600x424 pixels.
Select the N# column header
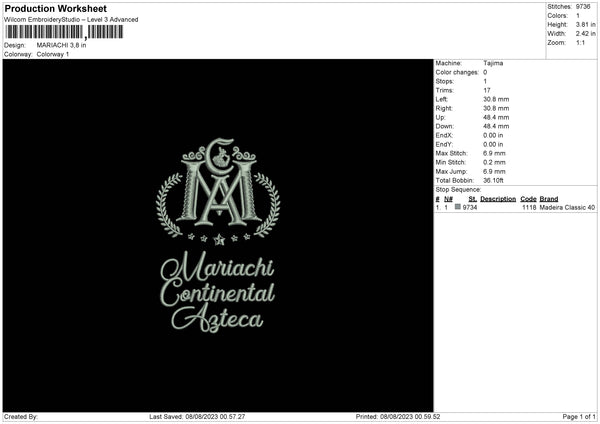448,199
